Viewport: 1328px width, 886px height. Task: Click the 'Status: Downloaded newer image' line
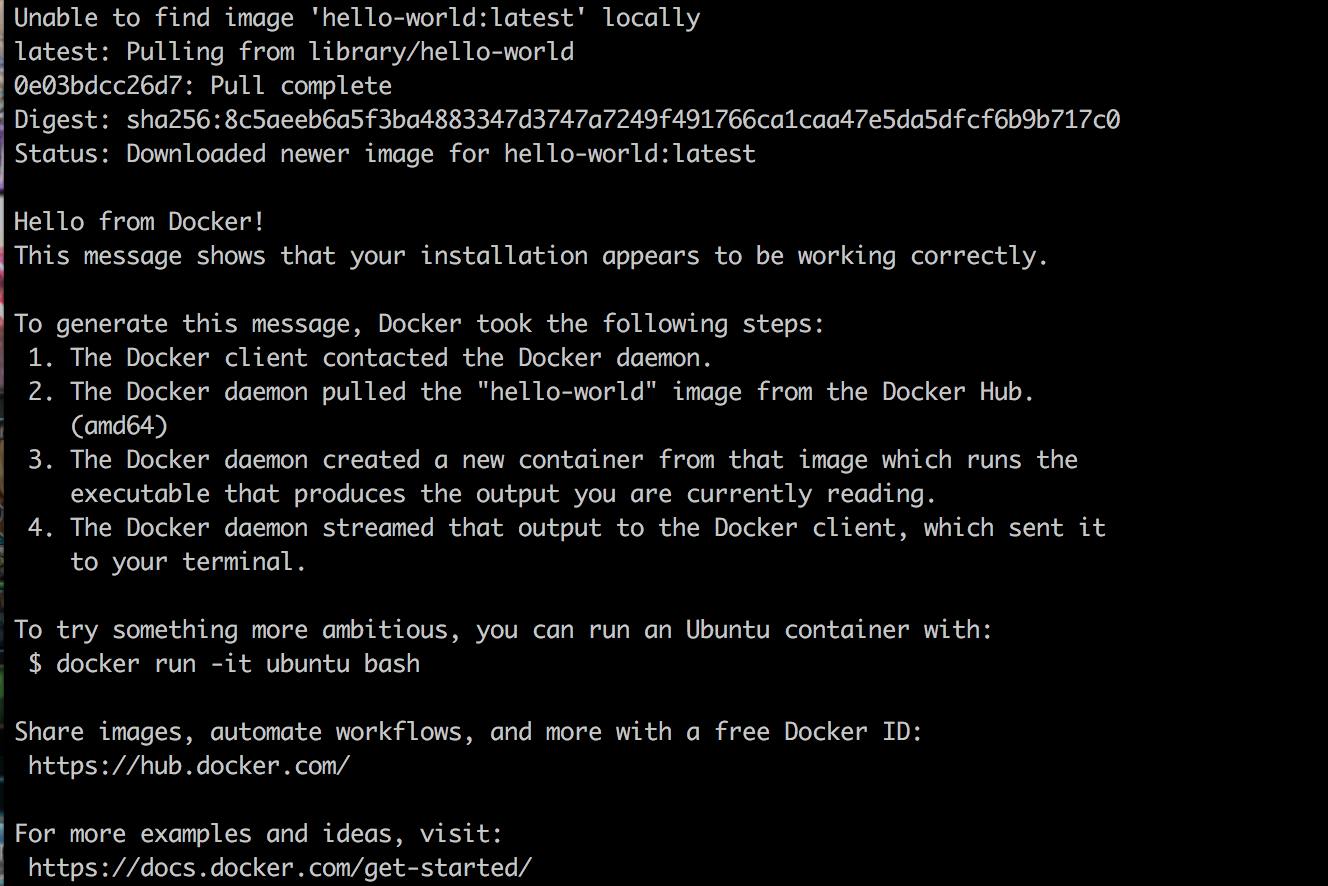[385, 154]
